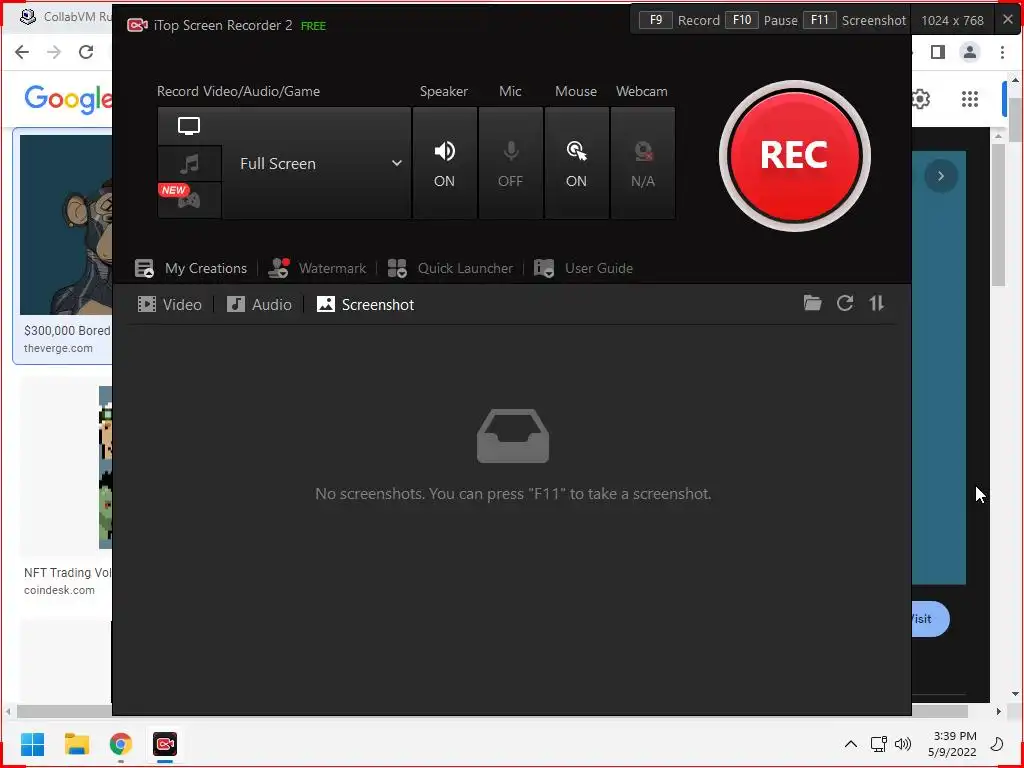Open the theverge.com result link
This screenshot has width=1024, height=768.
[x=58, y=348]
